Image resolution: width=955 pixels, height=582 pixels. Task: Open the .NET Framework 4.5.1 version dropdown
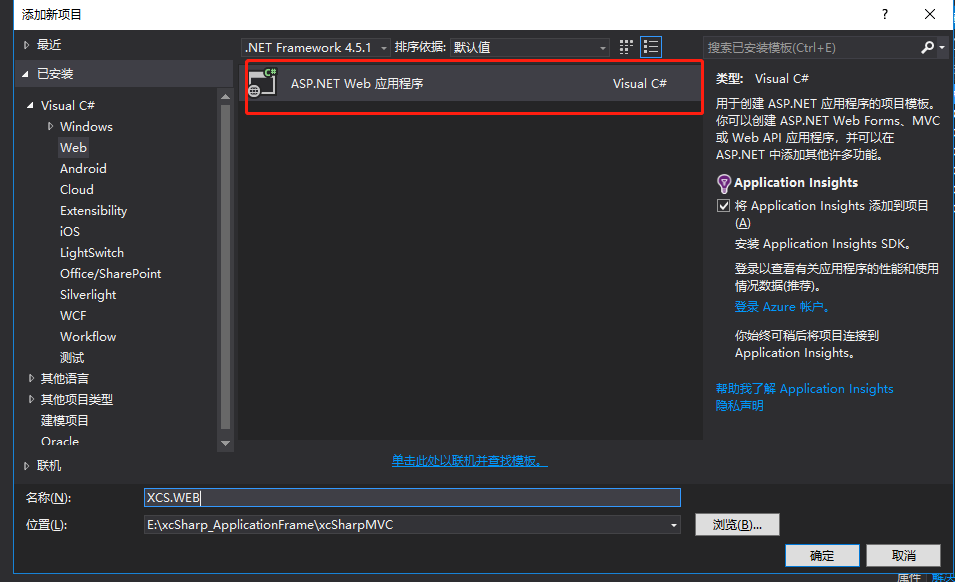click(315, 47)
